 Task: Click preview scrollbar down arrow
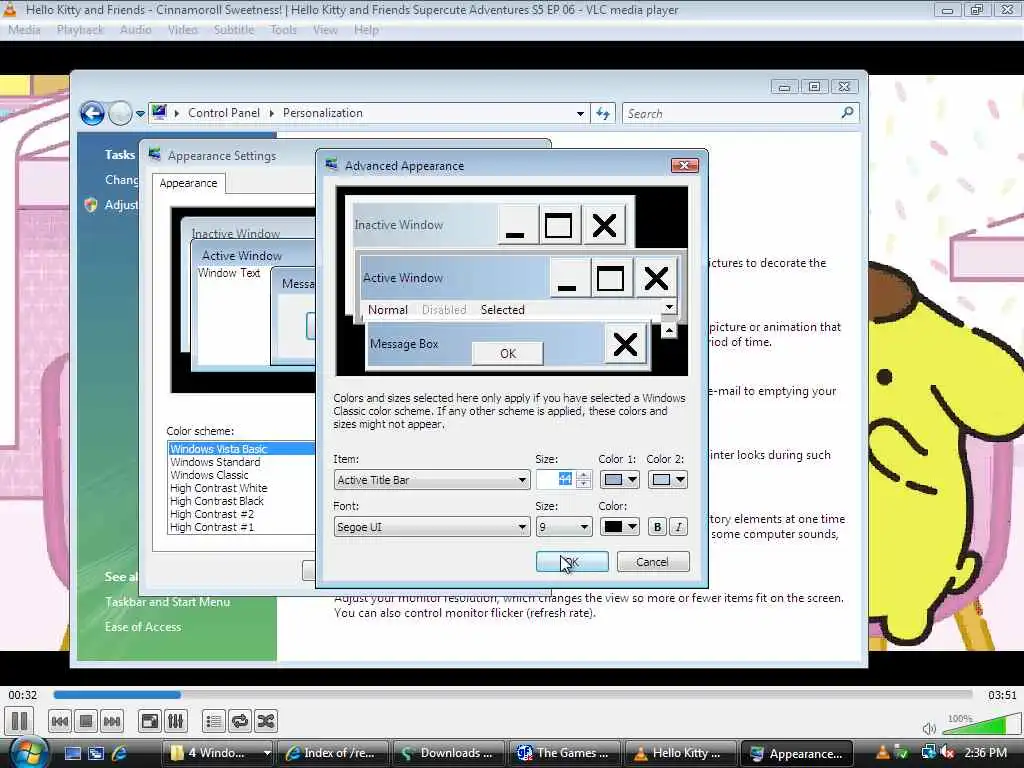[x=669, y=308]
